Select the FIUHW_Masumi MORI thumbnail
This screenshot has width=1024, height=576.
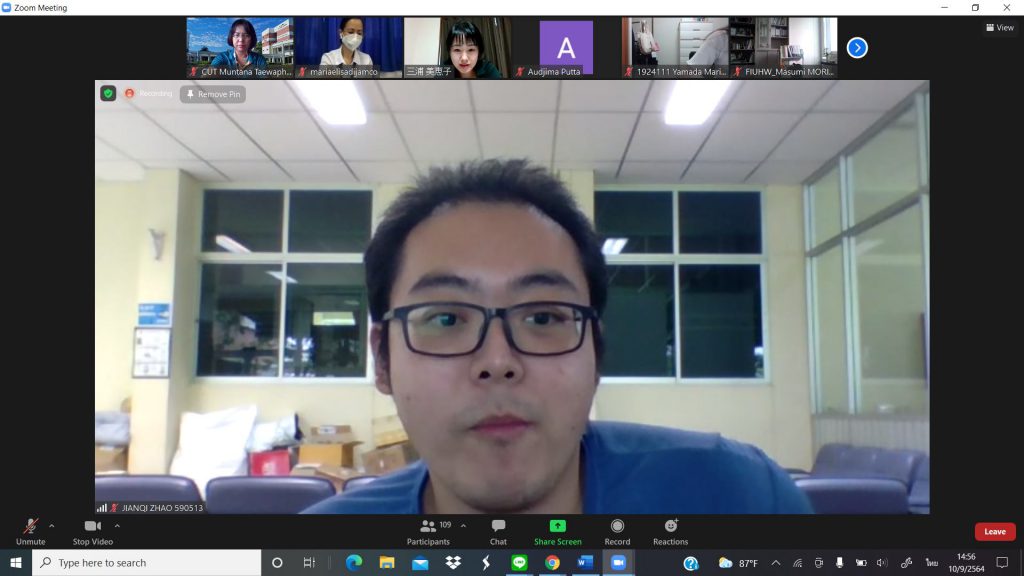(x=783, y=48)
